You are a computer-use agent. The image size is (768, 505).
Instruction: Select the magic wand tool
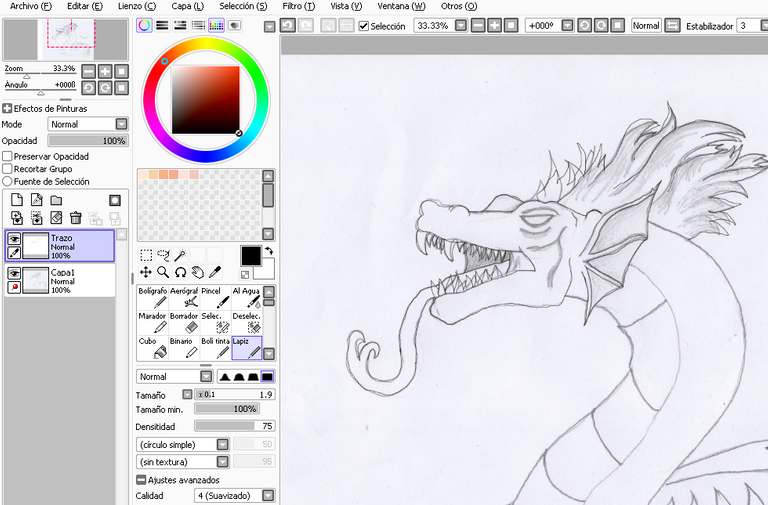click(180, 255)
